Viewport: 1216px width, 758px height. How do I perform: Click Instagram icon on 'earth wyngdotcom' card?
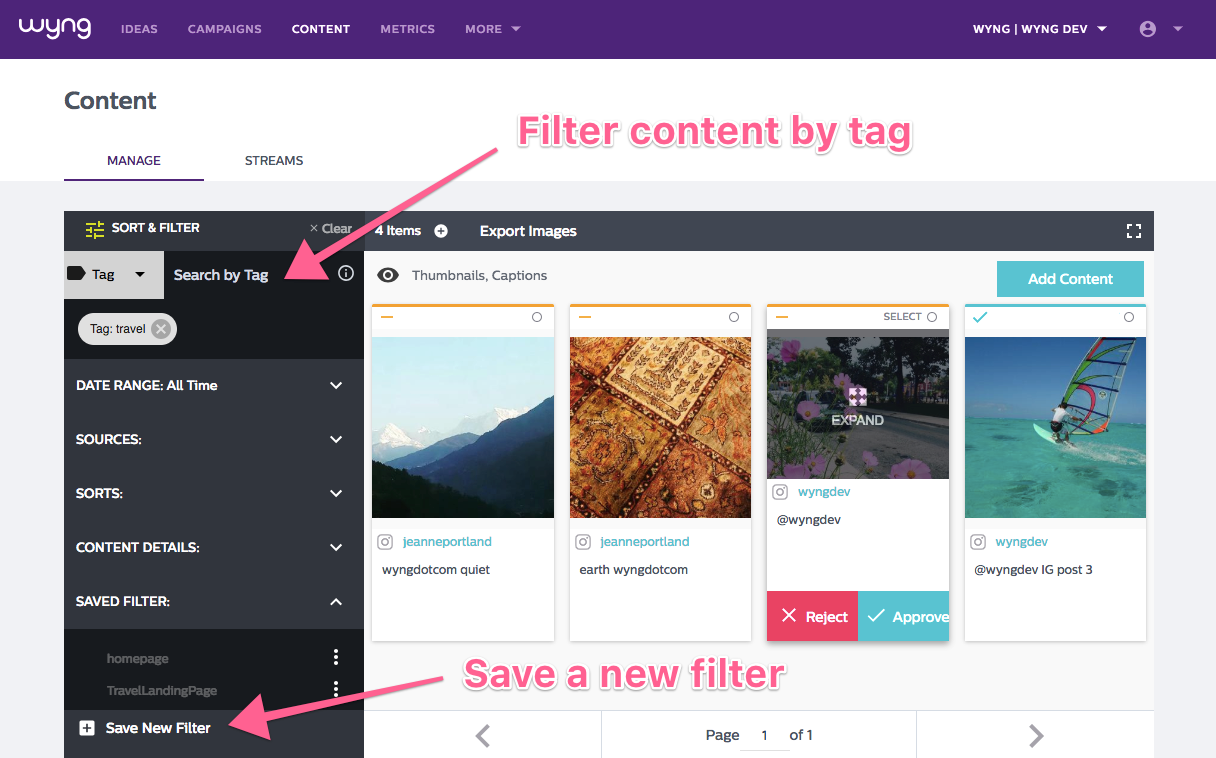pyautogui.click(x=583, y=542)
